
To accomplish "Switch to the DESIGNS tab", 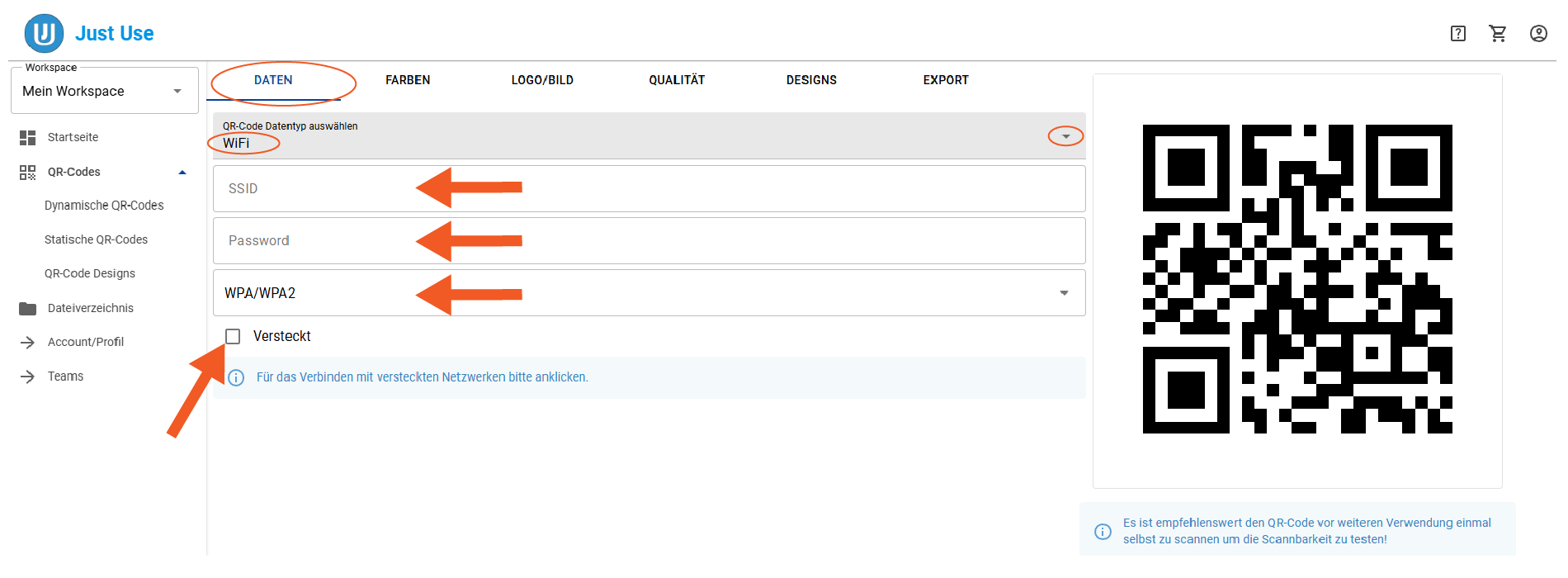I will (x=811, y=80).
